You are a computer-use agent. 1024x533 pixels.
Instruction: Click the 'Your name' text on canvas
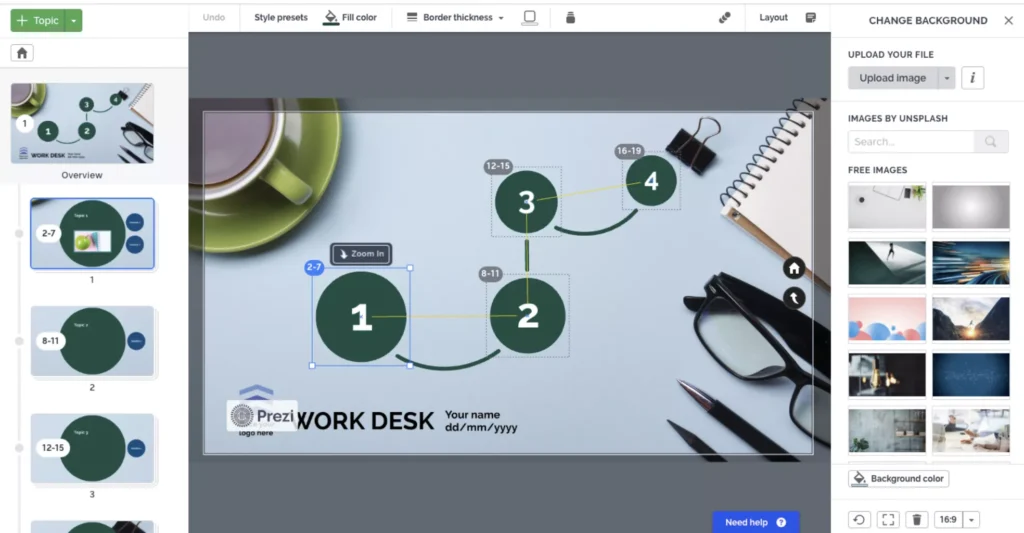[x=472, y=415]
